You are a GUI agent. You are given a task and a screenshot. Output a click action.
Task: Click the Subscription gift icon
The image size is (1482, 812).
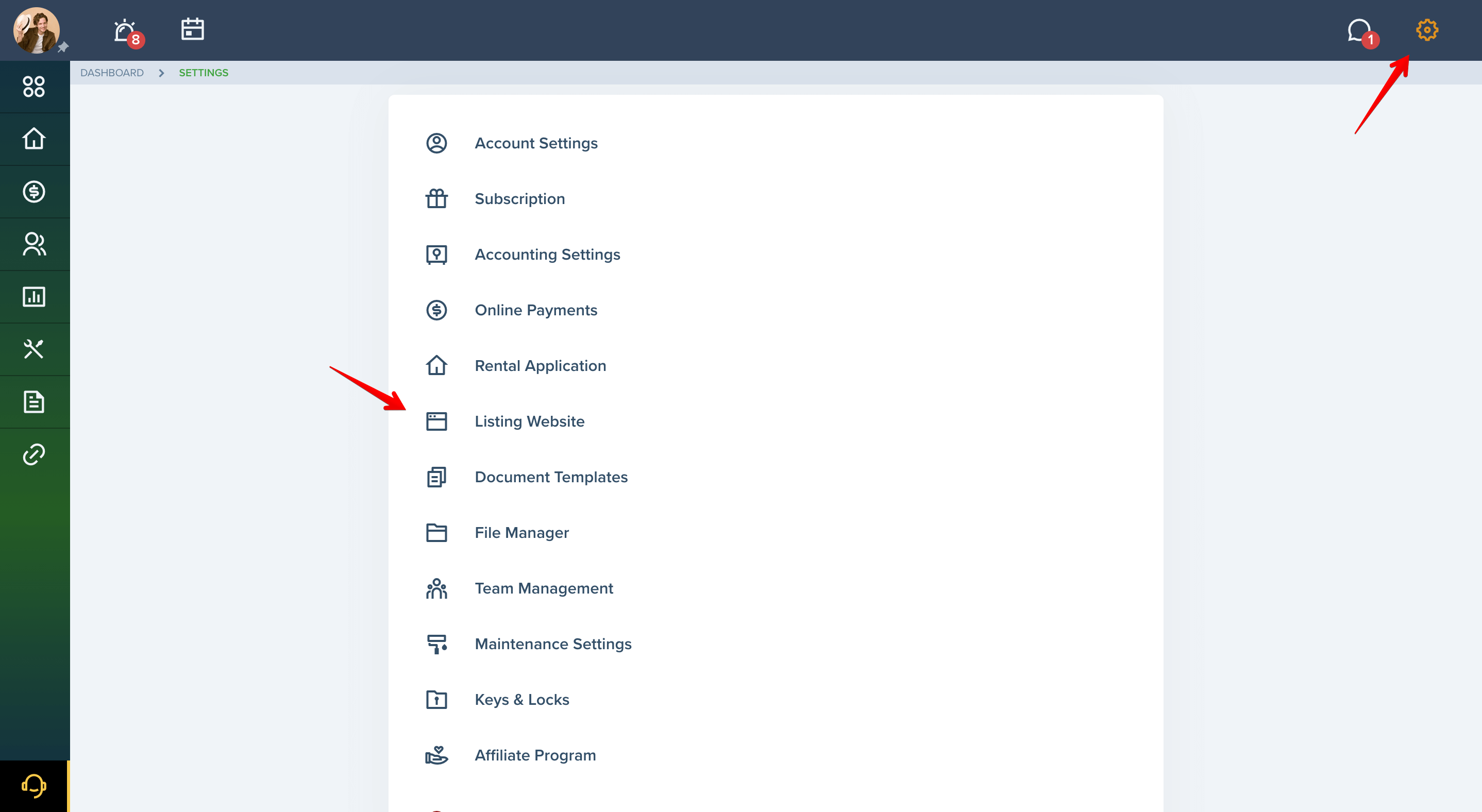436,199
